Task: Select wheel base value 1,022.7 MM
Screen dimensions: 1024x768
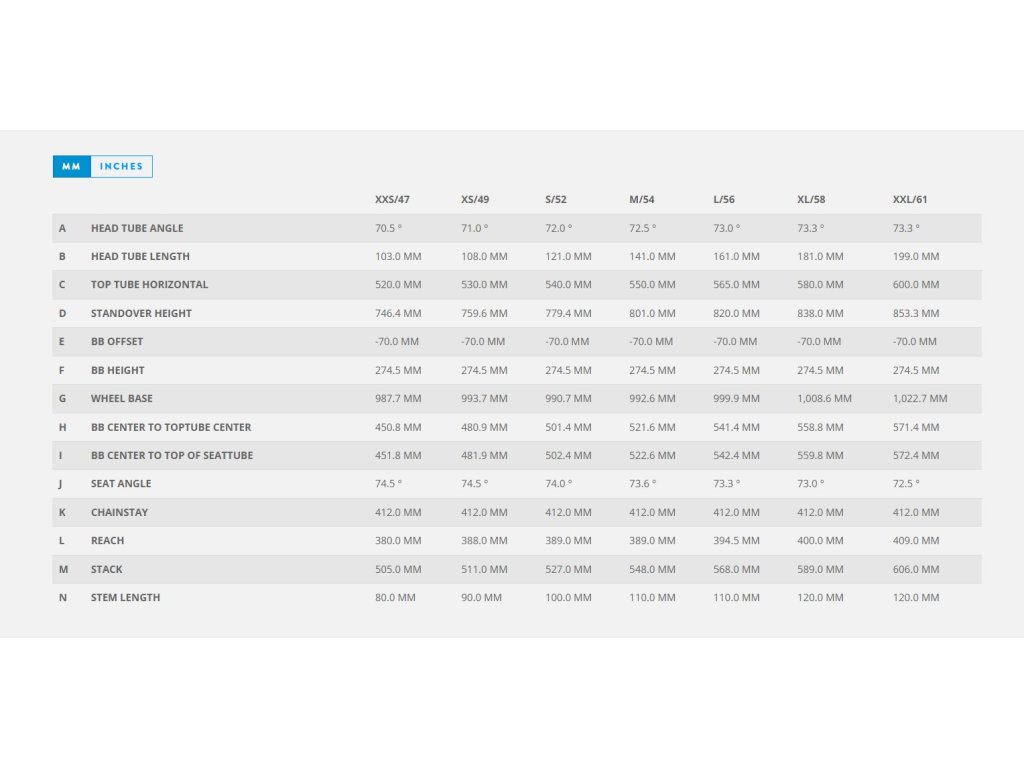Action: click(920, 398)
